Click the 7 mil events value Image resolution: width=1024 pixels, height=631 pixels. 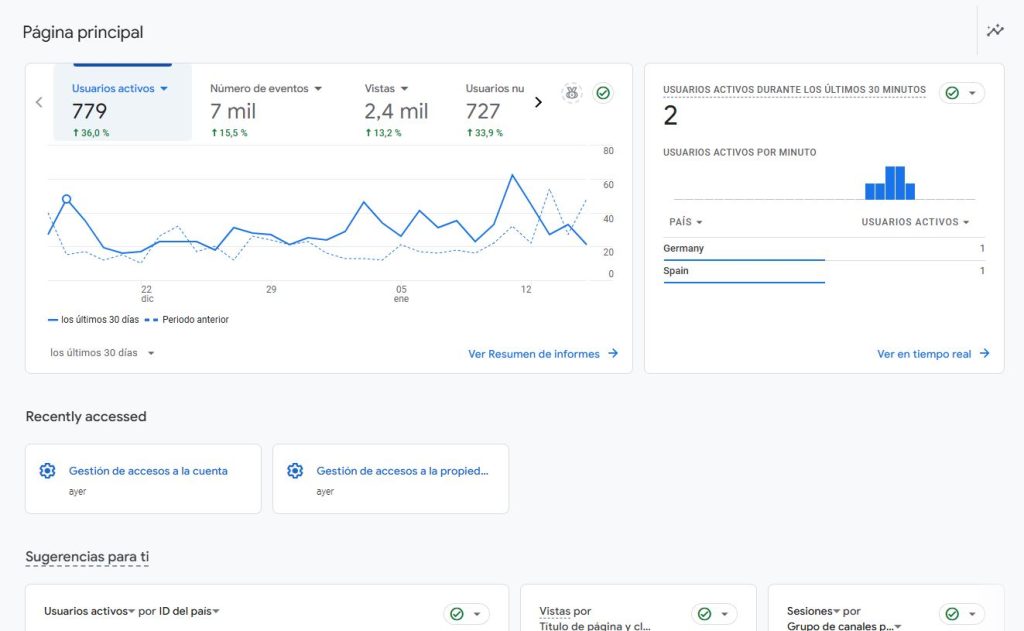click(233, 111)
